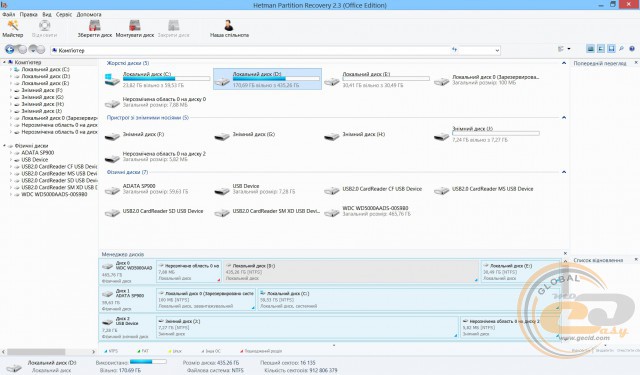Collapse the Фізичні диски (7) section

click(564, 172)
